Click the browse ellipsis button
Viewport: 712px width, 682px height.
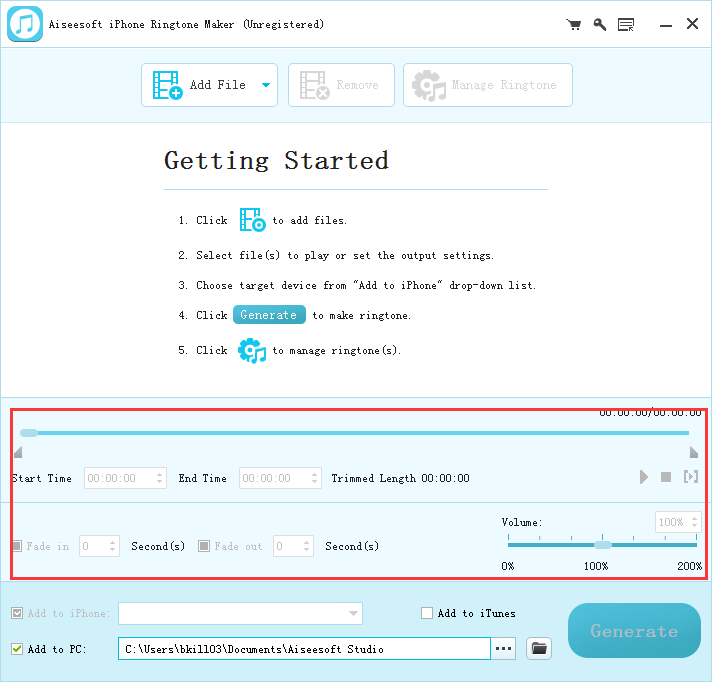click(503, 649)
